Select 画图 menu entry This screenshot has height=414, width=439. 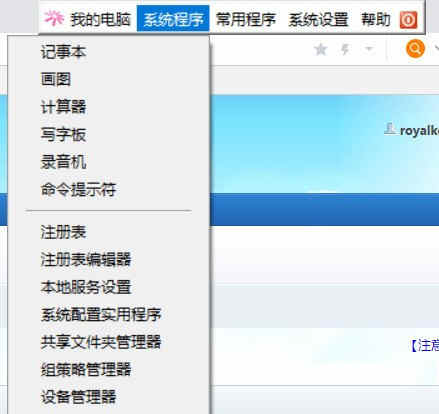(56, 79)
